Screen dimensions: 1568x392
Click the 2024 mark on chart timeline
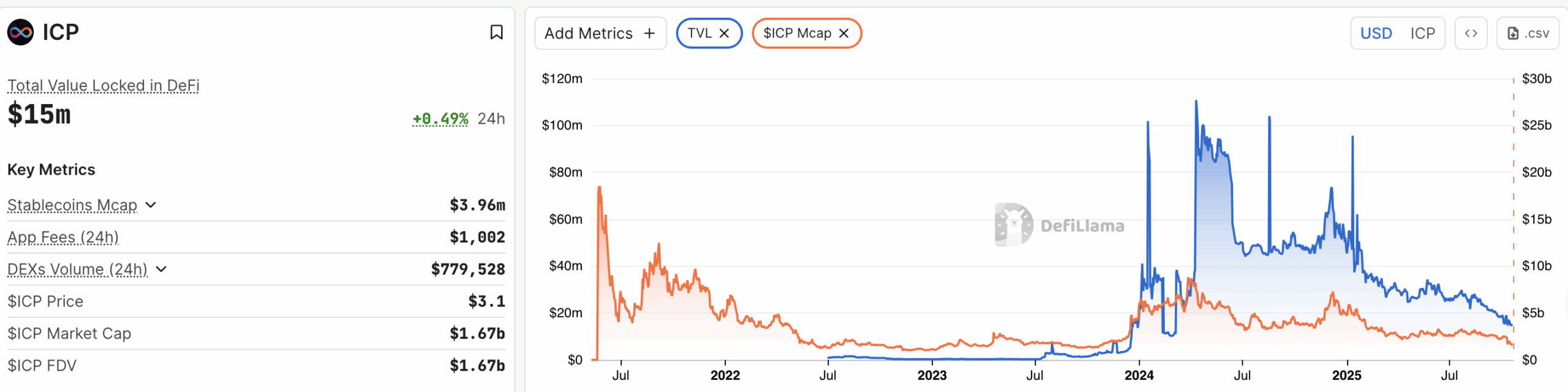pyautogui.click(x=1139, y=375)
